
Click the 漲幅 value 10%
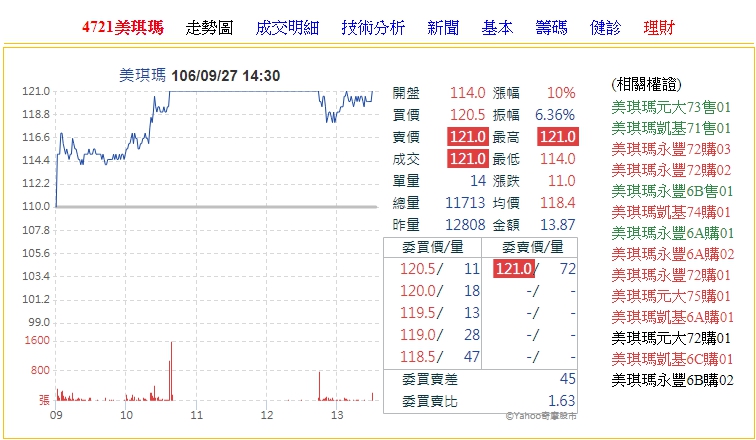coord(561,93)
